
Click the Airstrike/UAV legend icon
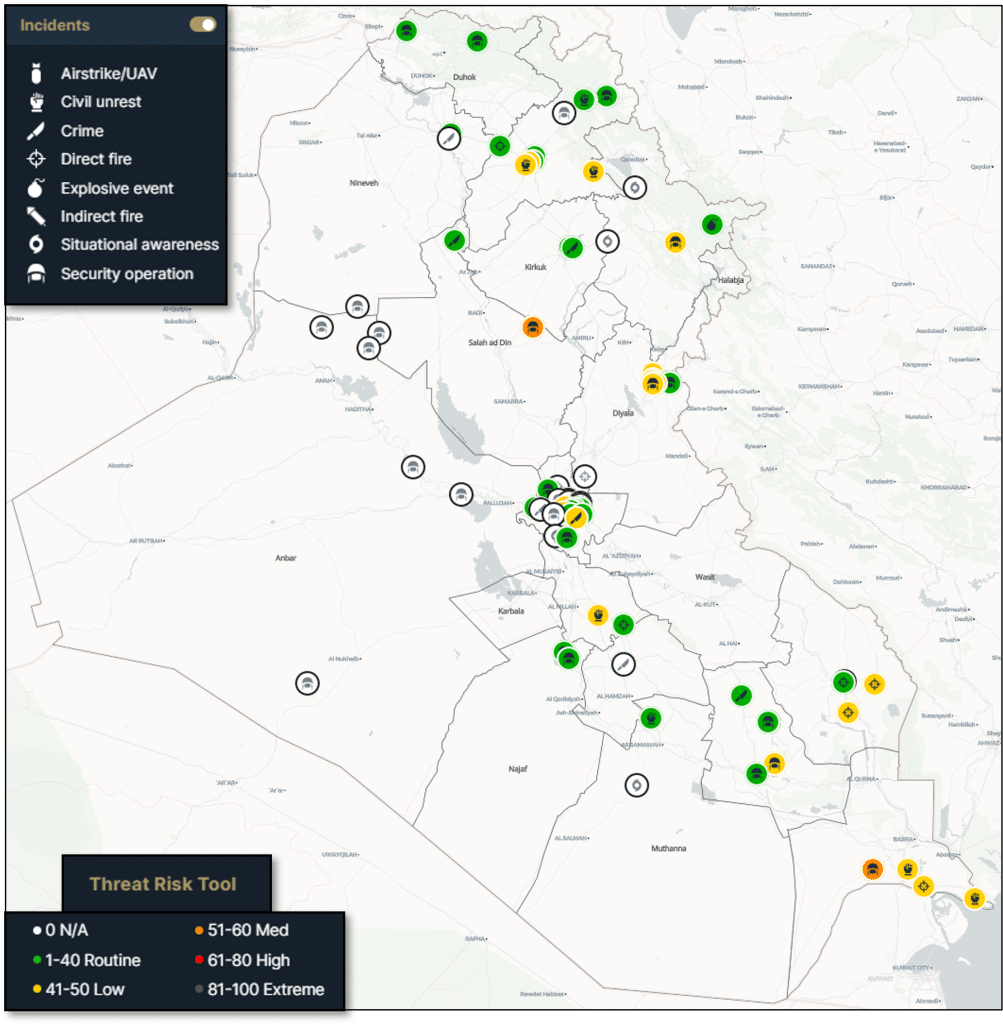[x=37, y=74]
